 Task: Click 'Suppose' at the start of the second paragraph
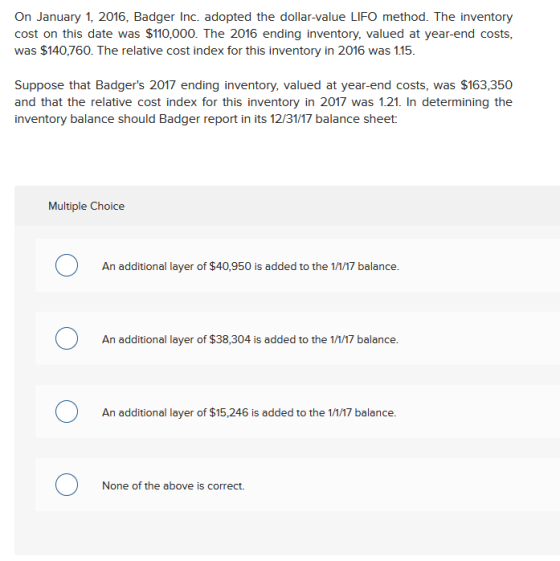(x=39, y=85)
